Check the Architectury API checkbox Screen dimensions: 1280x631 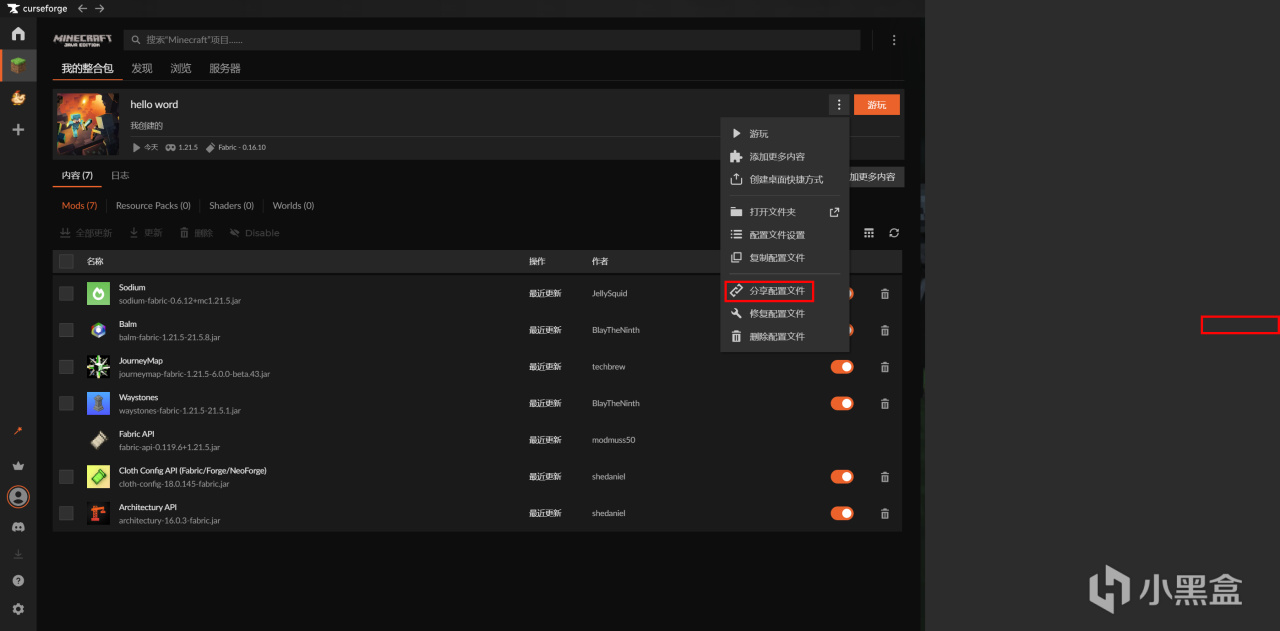coord(66,513)
